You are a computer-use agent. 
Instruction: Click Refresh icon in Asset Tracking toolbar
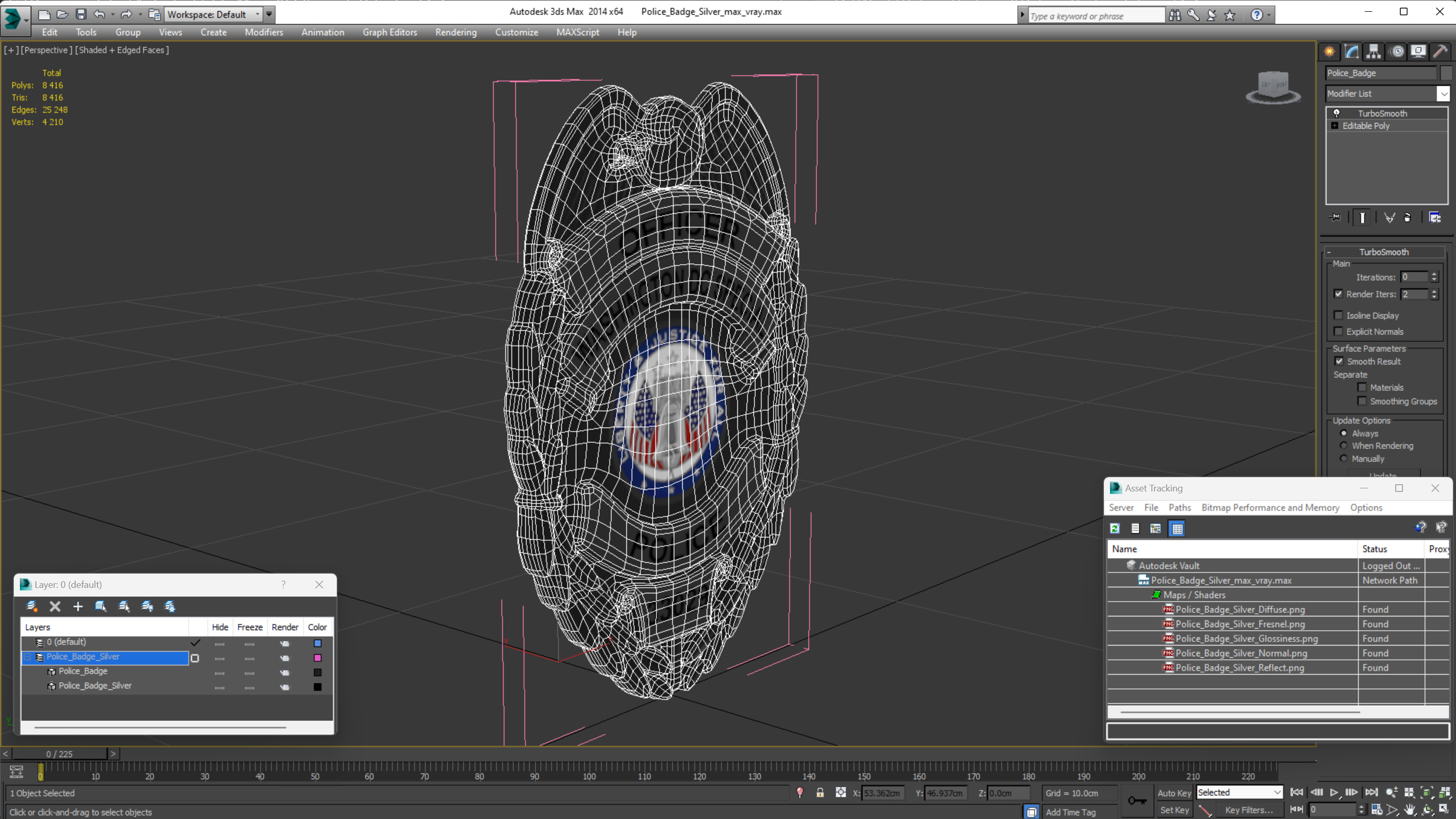[1115, 528]
